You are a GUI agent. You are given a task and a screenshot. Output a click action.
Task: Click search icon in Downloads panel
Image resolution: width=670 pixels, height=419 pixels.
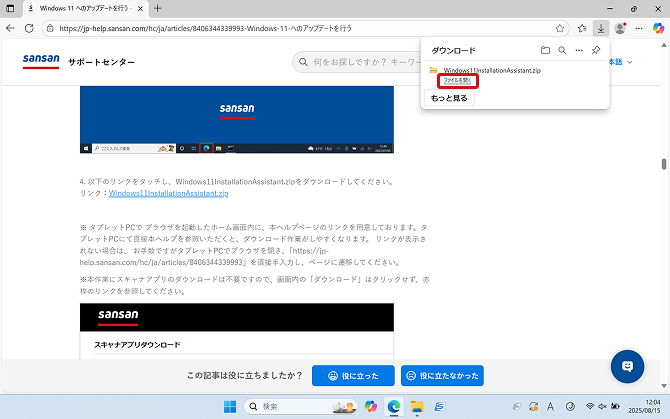562,50
